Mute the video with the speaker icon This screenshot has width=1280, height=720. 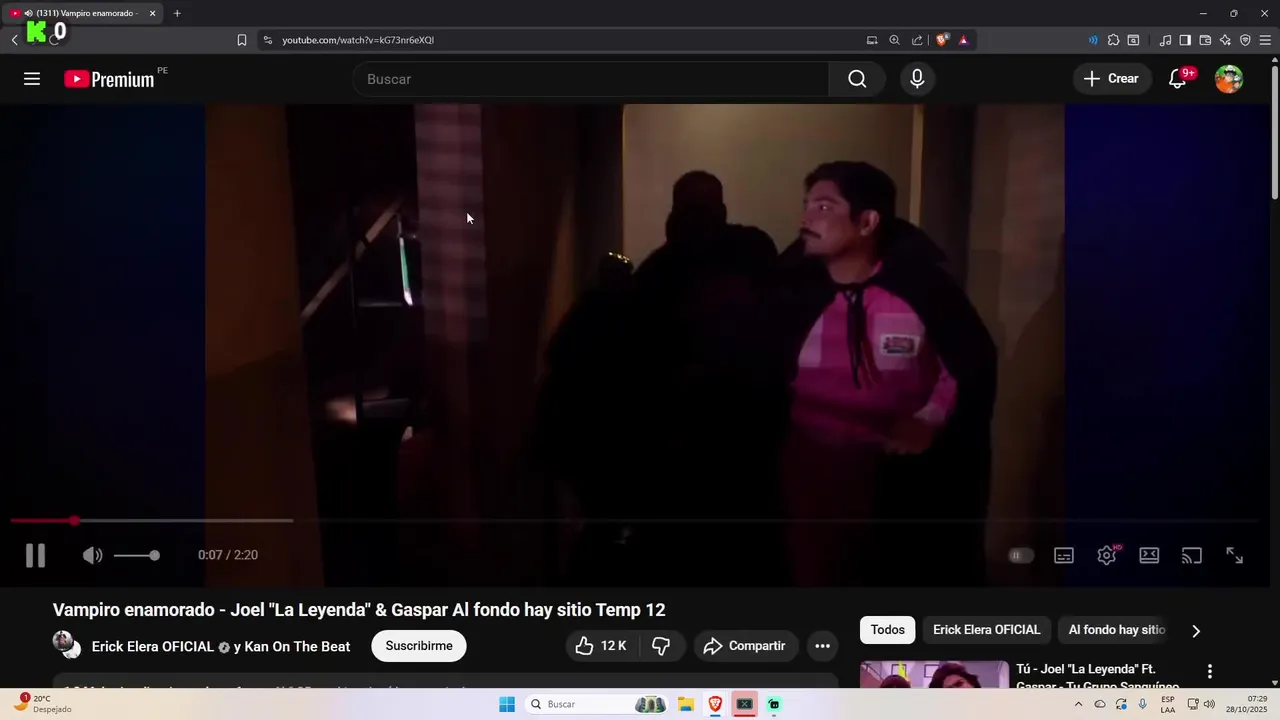coord(92,555)
